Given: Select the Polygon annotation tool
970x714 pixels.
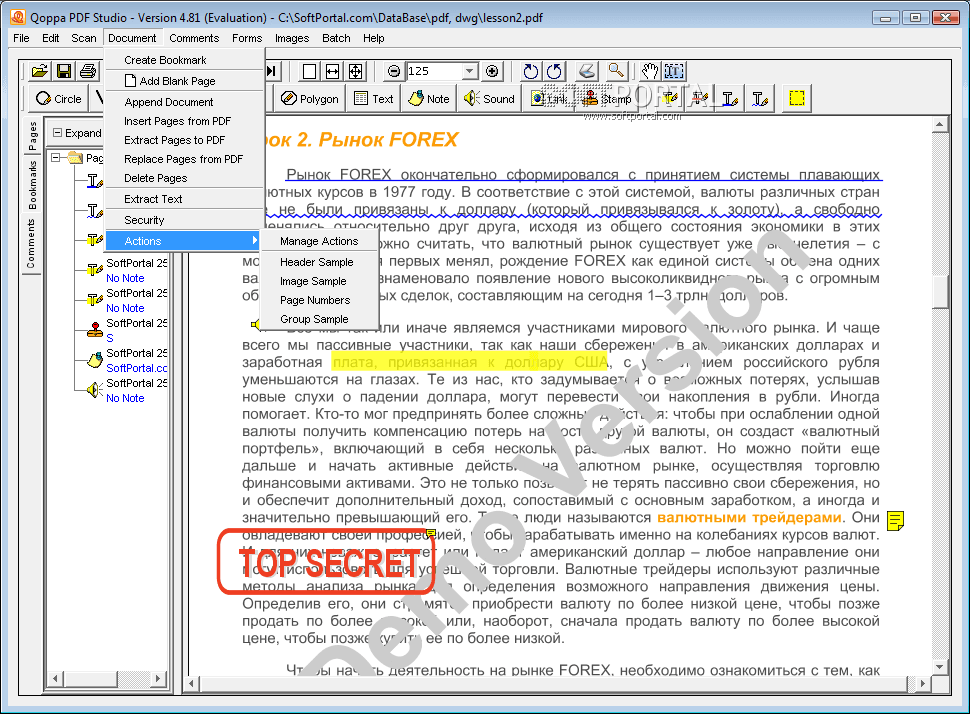Looking at the screenshot, I should [x=310, y=98].
